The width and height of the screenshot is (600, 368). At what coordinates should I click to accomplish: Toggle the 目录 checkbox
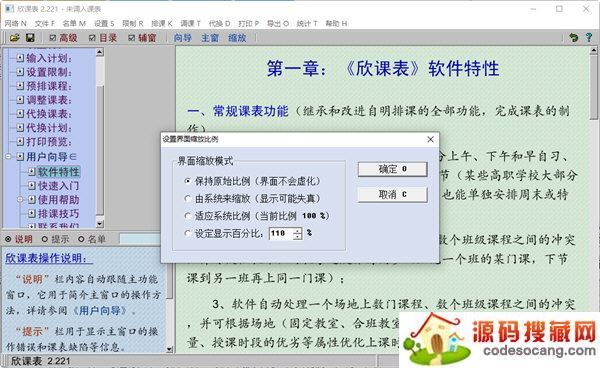[x=92, y=38]
